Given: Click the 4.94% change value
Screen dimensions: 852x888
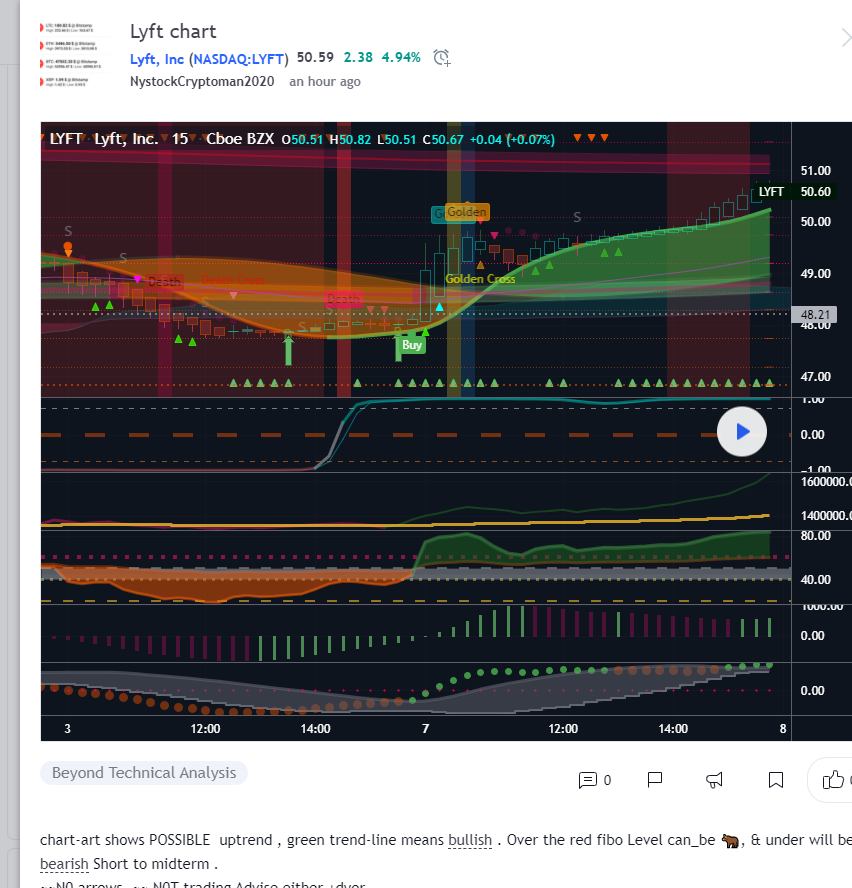Looking at the screenshot, I should pos(401,58).
